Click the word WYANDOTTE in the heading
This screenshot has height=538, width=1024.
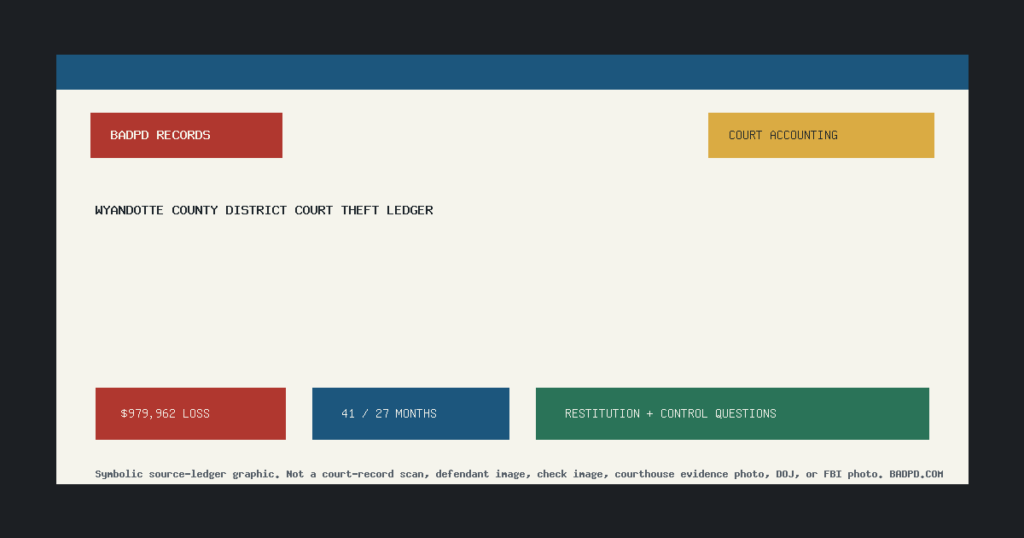point(129,210)
